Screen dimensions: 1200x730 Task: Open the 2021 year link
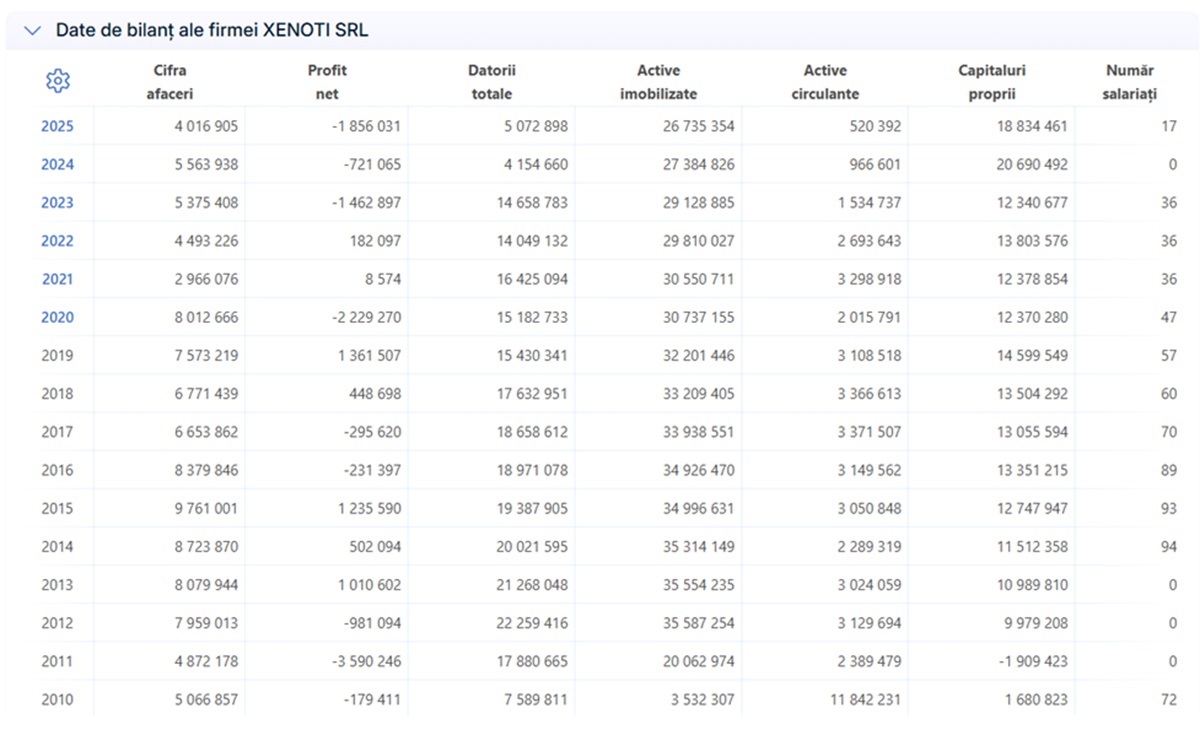[x=57, y=279]
